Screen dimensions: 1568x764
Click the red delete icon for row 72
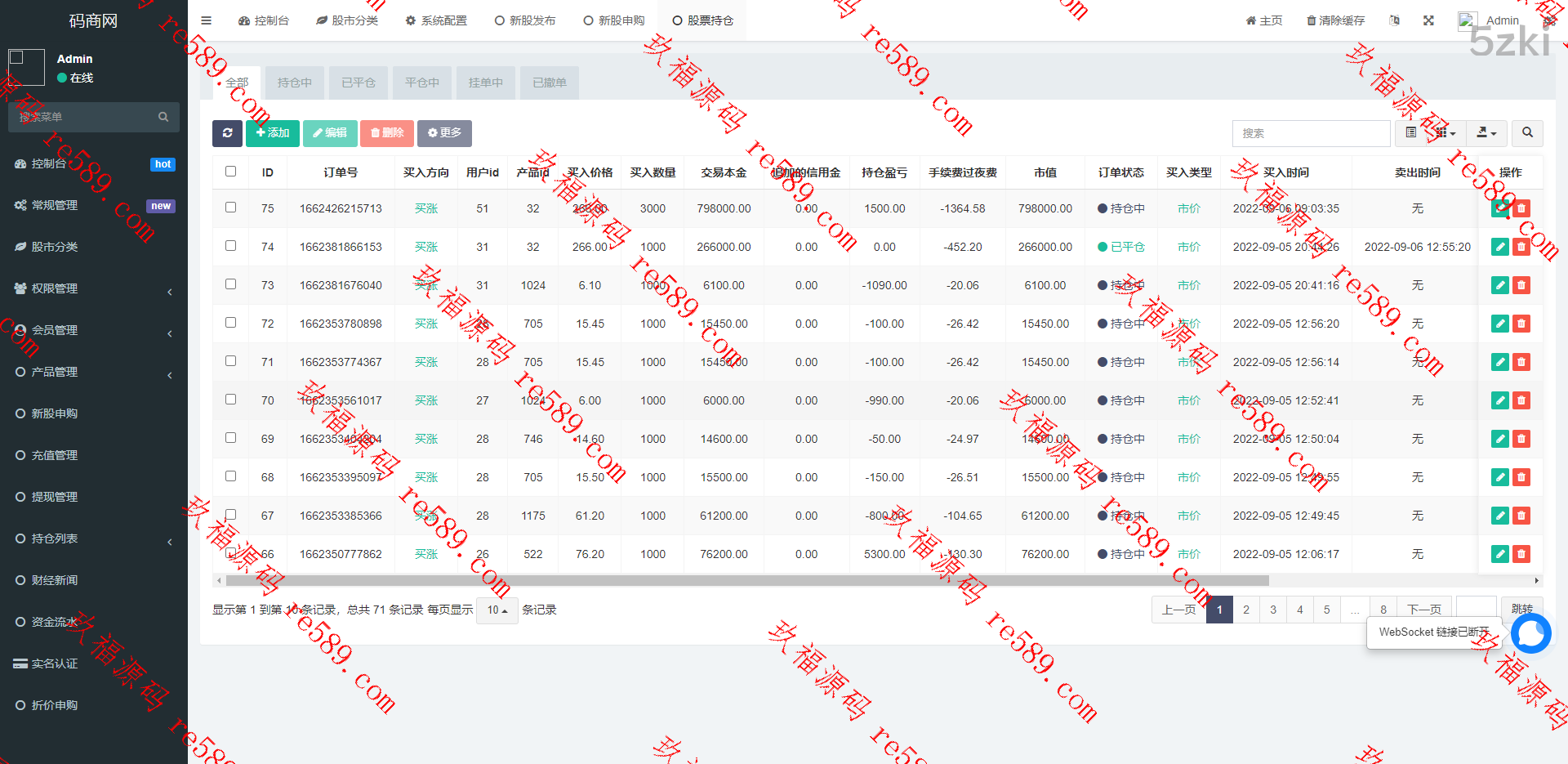(x=1521, y=324)
